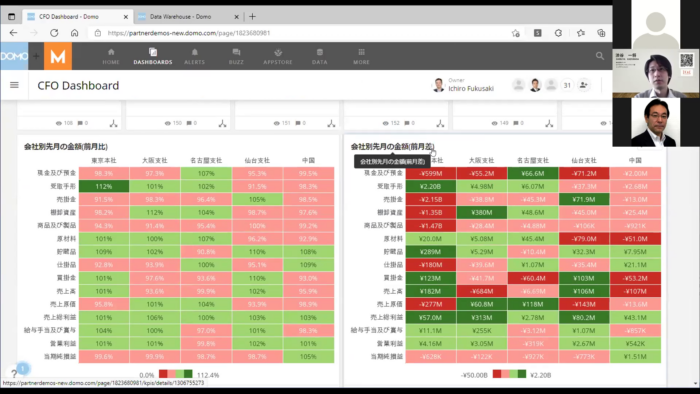Click the eye views icon showing 150
The width and height of the screenshot is (700, 394).
tap(167, 123)
